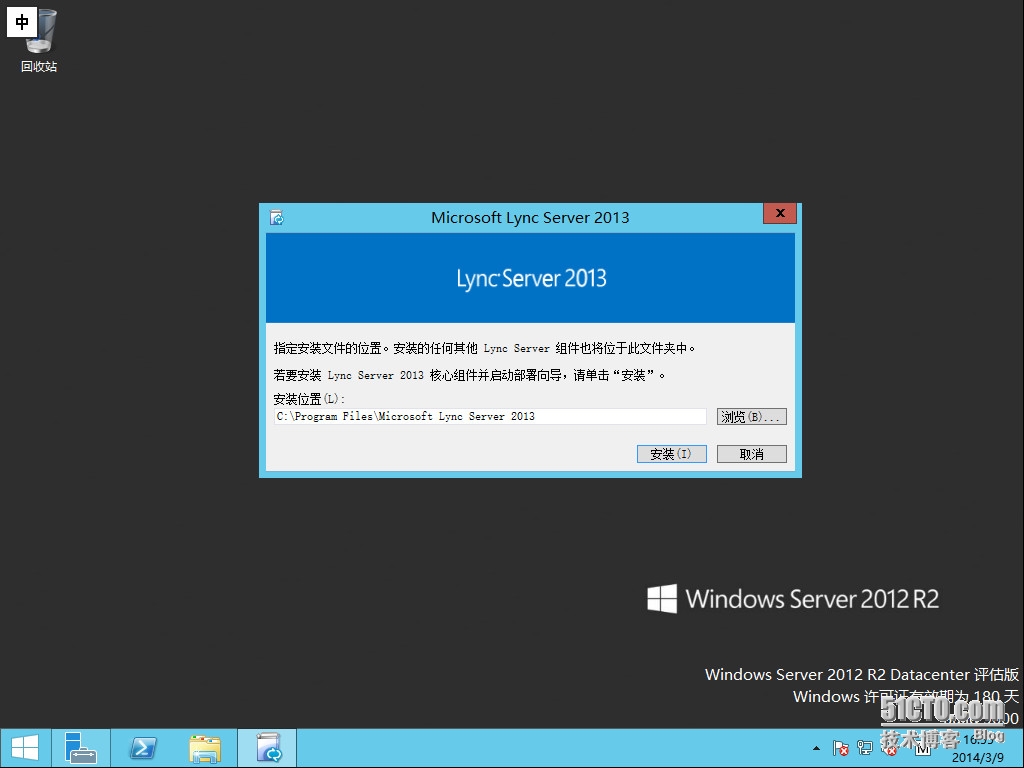Select the Lync setup taskbar item
1024x768 pixels.
tap(267, 748)
